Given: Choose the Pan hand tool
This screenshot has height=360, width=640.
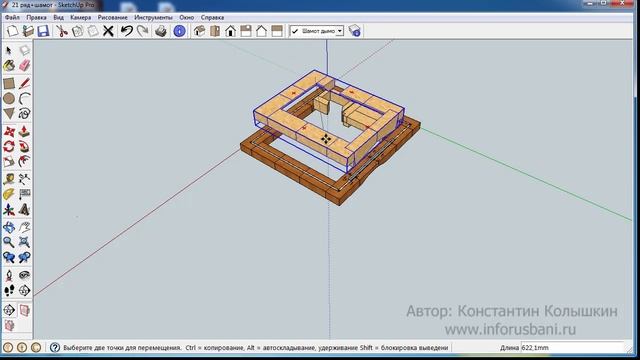Looking at the screenshot, I should (24, 227).
